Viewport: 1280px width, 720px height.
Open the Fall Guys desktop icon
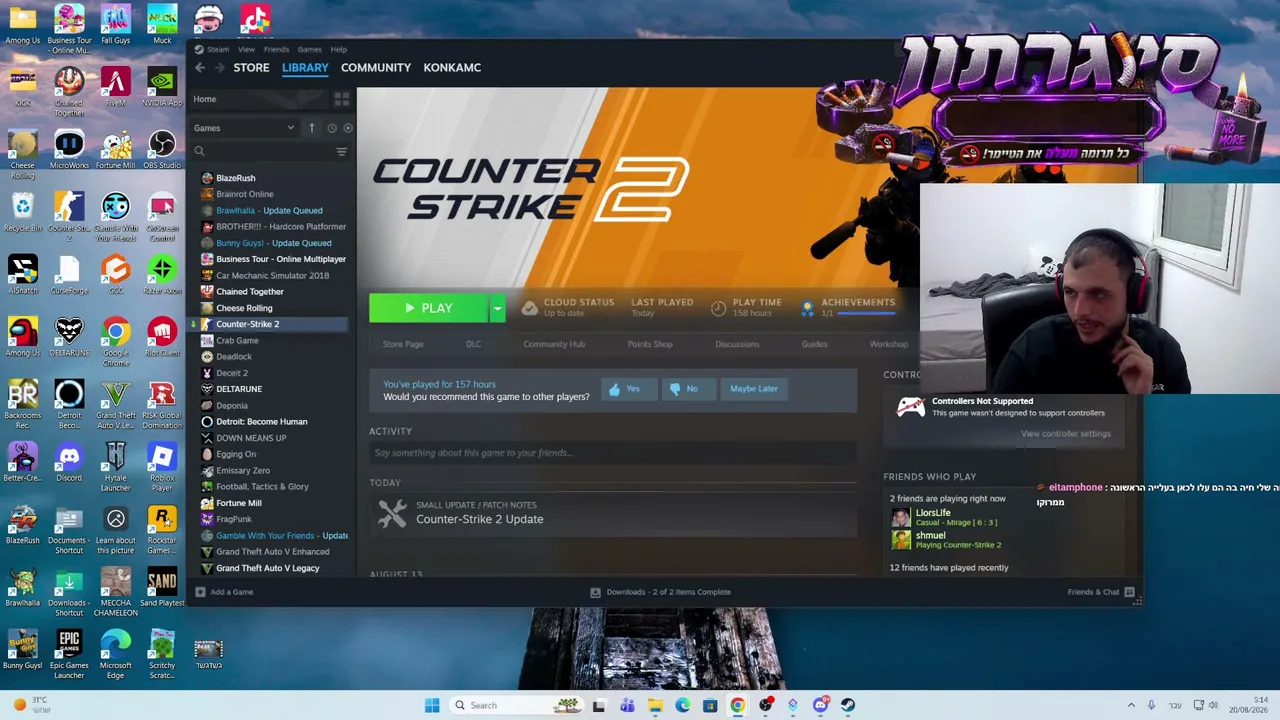[x=115, y=25]
